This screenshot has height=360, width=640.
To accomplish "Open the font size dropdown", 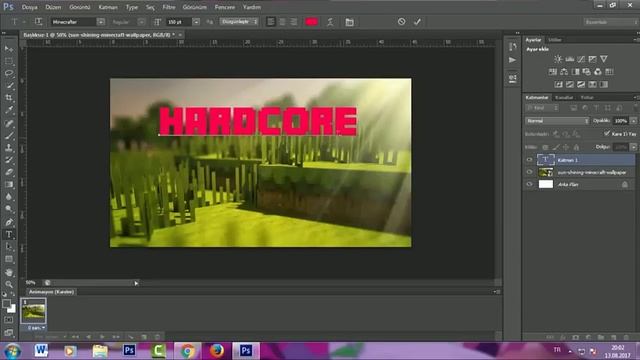I will pyautogui.click(x=196, y=22).
